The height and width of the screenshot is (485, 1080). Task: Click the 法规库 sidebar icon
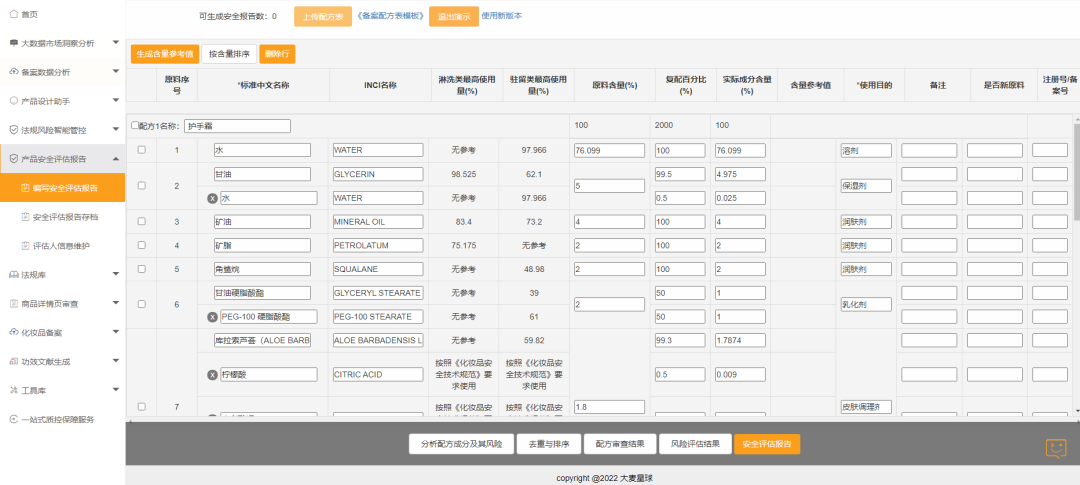(x=14, y=274)
